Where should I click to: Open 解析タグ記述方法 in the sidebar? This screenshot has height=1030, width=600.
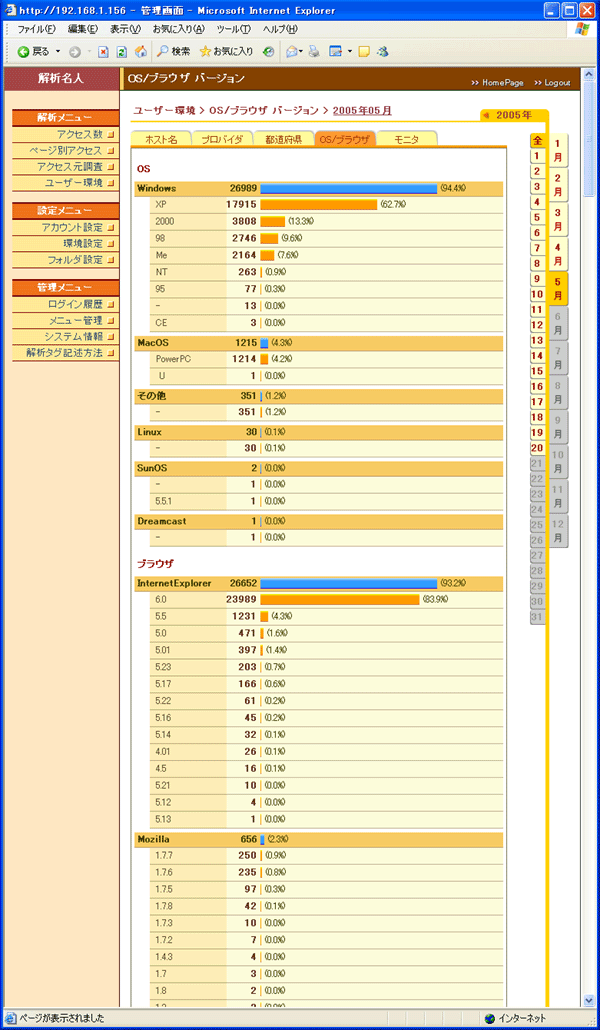coord(66,352)
